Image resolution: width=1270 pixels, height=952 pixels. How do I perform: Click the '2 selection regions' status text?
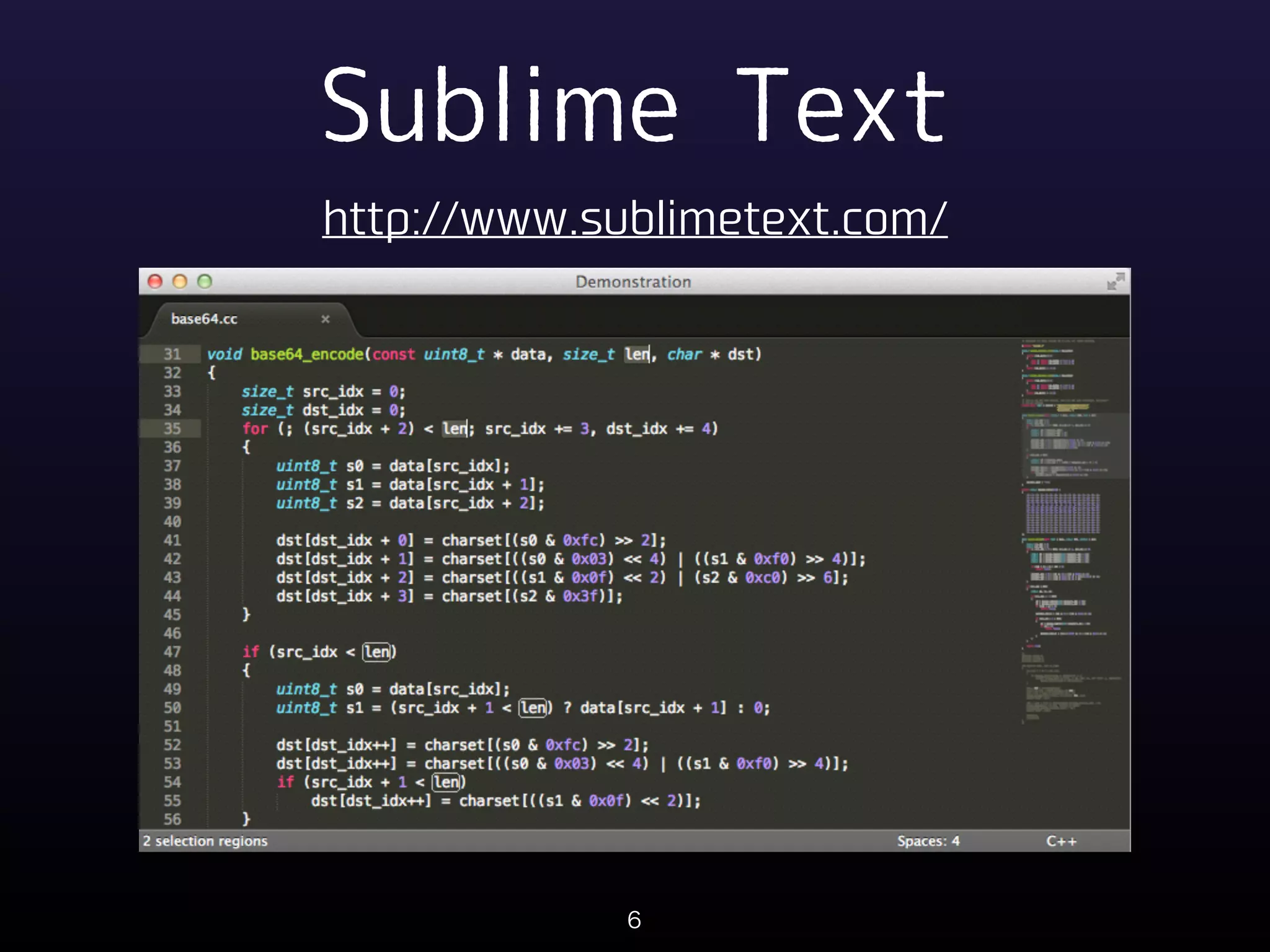[x=205, y=841]
